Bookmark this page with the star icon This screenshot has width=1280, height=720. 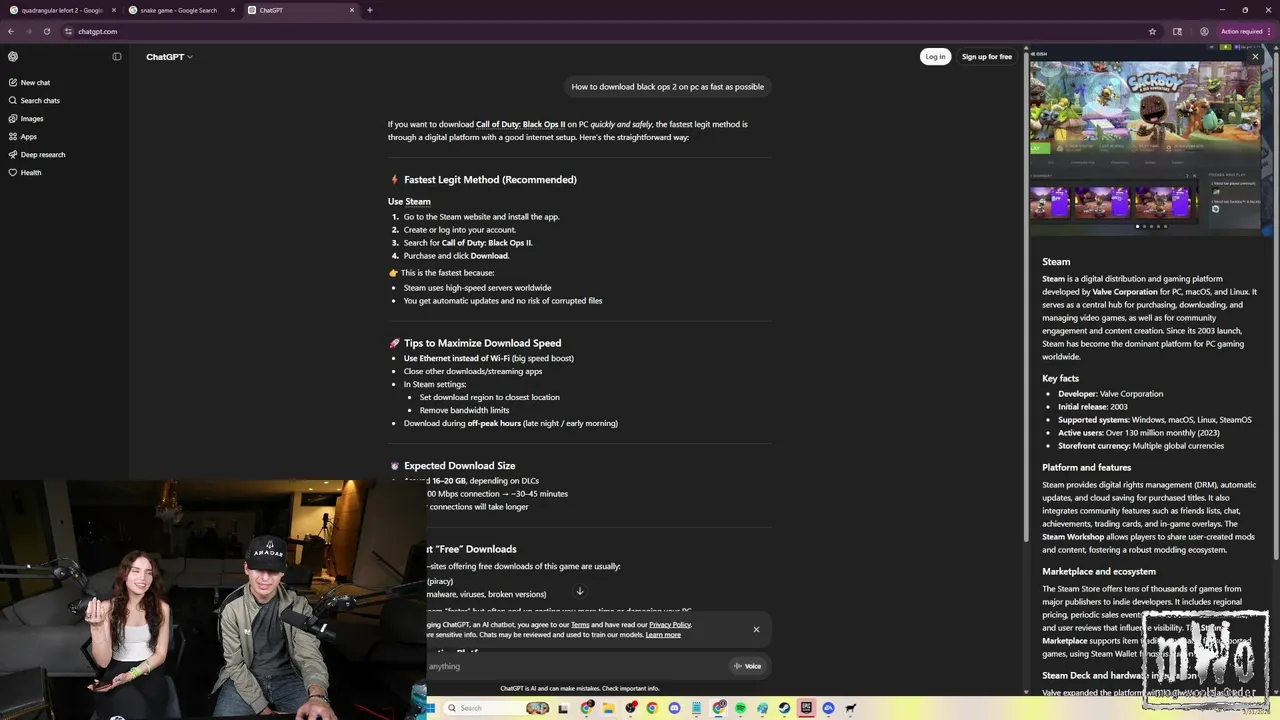[1152, 31]
